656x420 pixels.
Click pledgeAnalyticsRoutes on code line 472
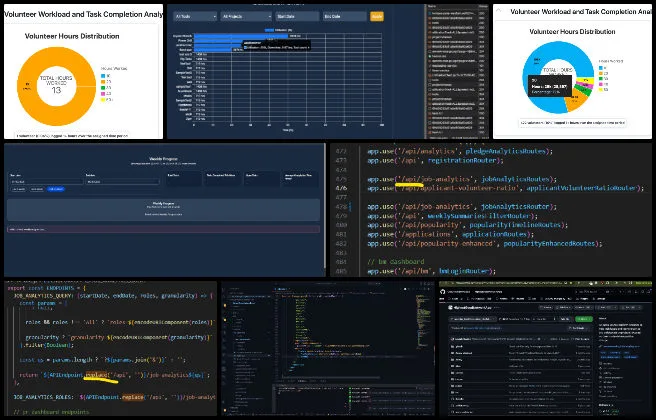(x=505, y=151)
